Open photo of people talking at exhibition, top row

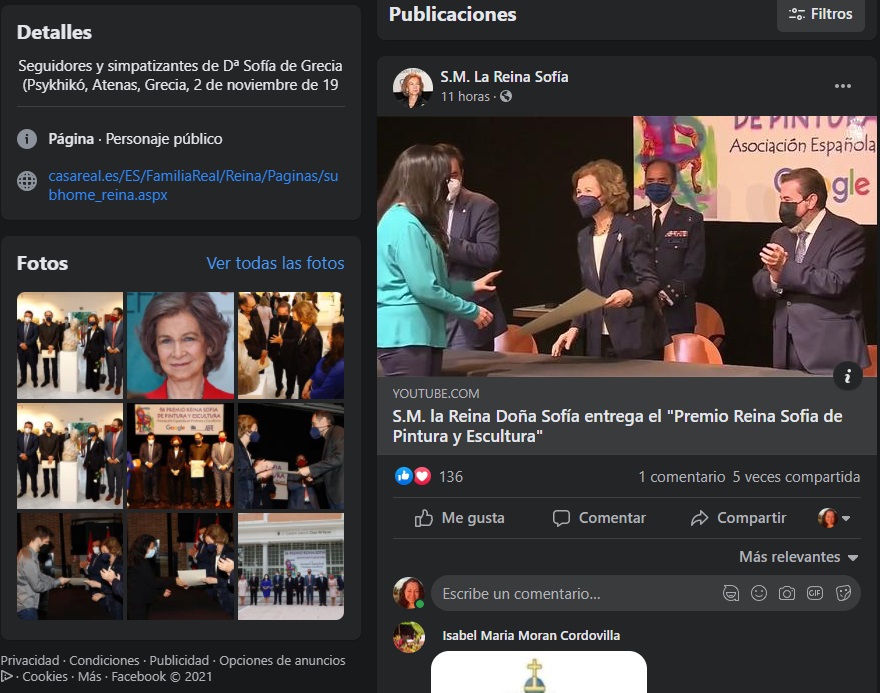tap(291, 345)
